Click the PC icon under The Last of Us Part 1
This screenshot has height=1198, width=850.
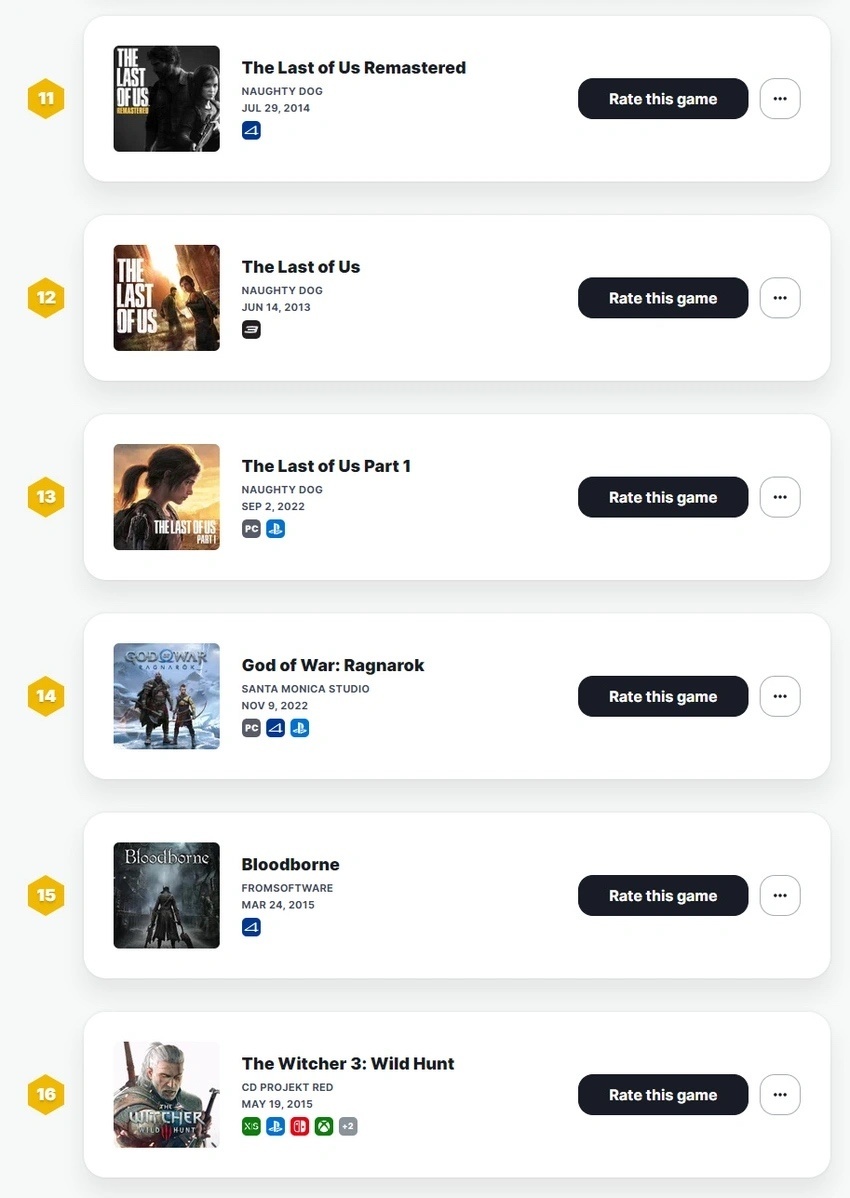pyautogui.click(x=251, y=528)
